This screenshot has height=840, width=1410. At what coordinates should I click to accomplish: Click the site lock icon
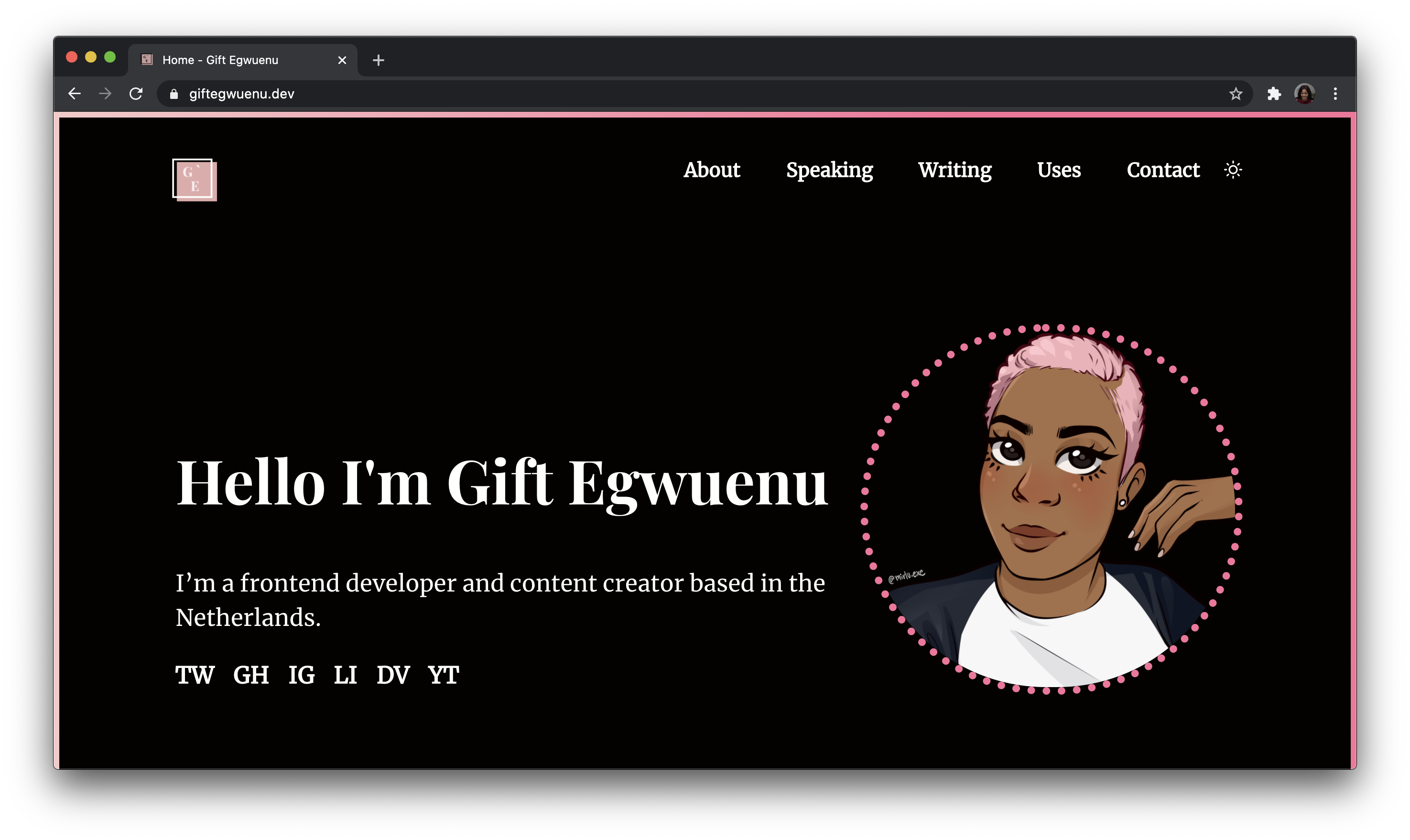click(174, 94)
